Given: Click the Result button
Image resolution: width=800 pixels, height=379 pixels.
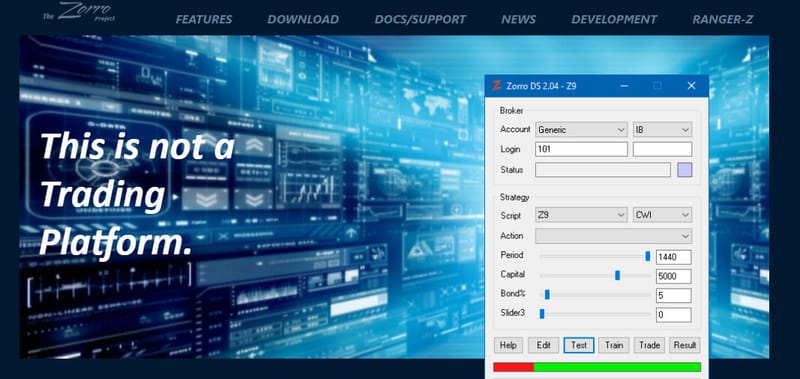Looking at the screenshot, I should (x=685, y=345).
